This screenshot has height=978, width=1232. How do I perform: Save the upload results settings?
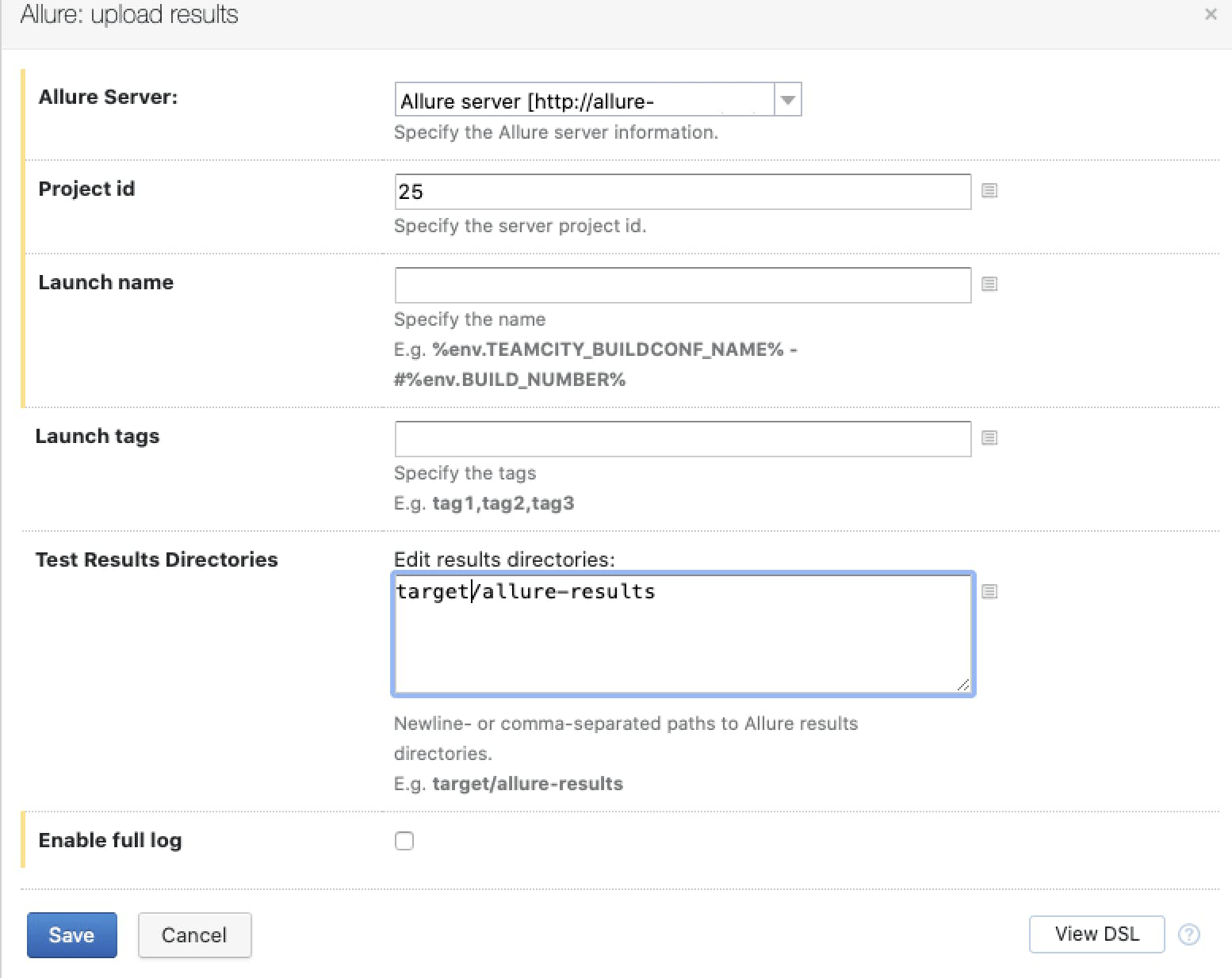[72, 935]
